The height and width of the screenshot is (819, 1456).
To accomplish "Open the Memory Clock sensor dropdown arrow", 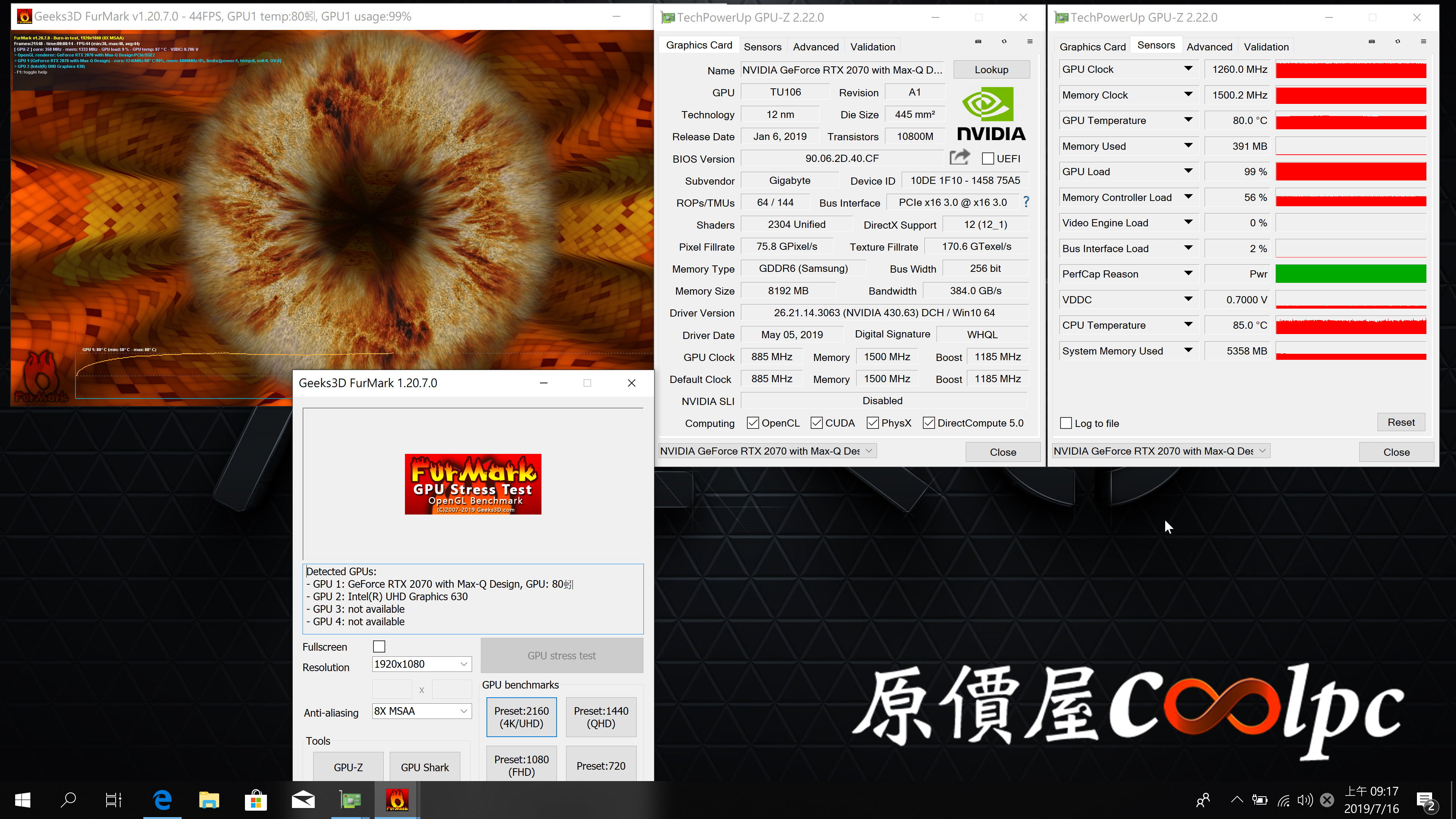I will click(x=1188, y=94).
